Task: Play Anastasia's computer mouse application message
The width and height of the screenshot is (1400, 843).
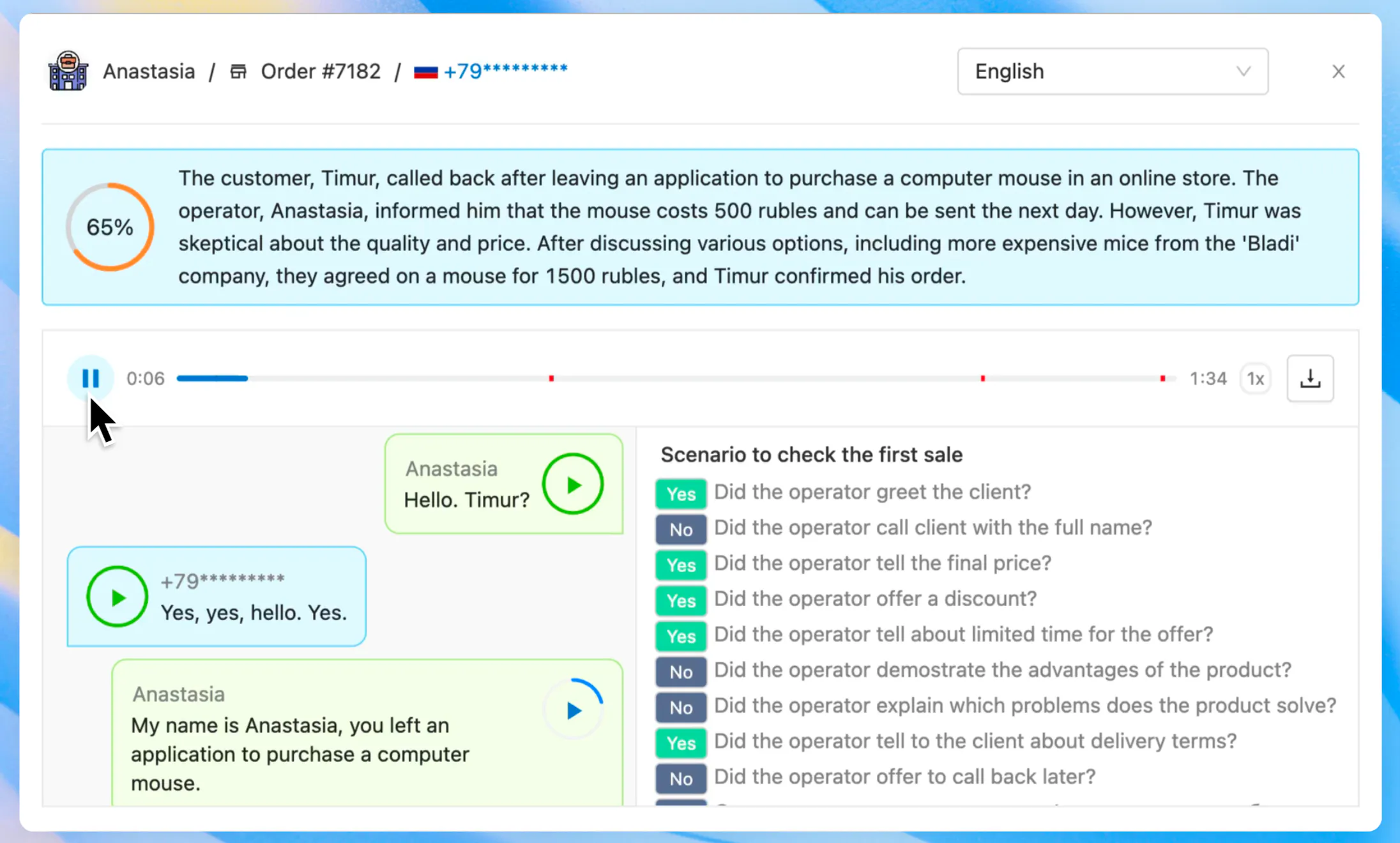Action: coord(574,710)
